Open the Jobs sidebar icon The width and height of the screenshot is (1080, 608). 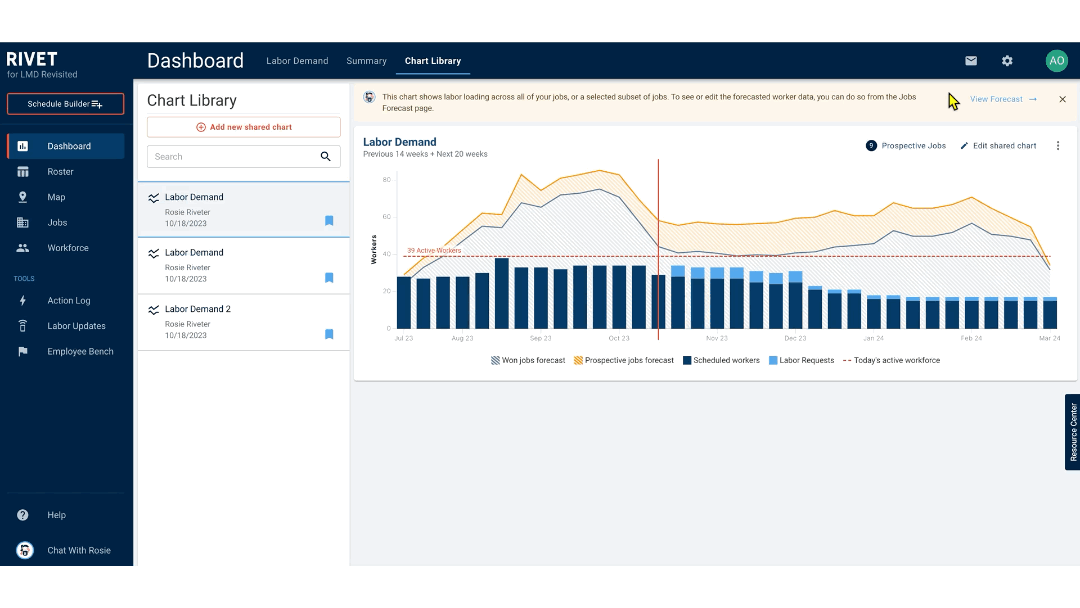click(22, 222)
